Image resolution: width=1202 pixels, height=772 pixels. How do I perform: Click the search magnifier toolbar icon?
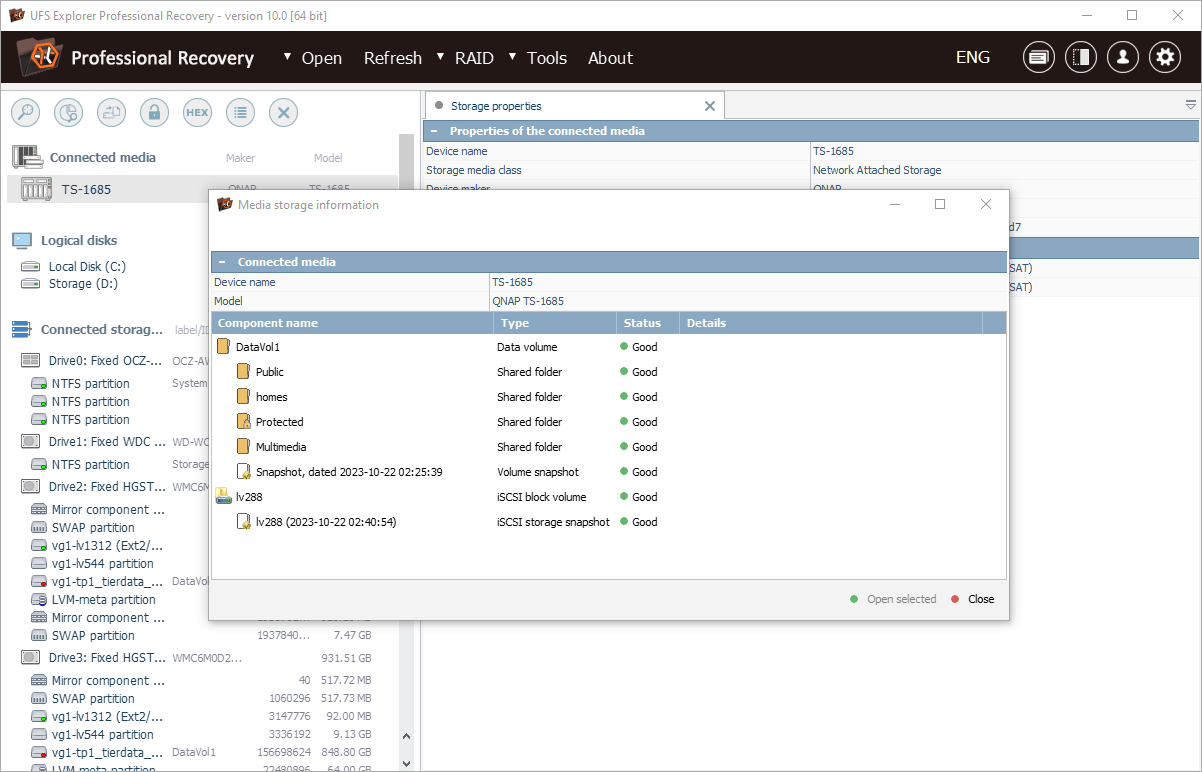tap(25, 113)
